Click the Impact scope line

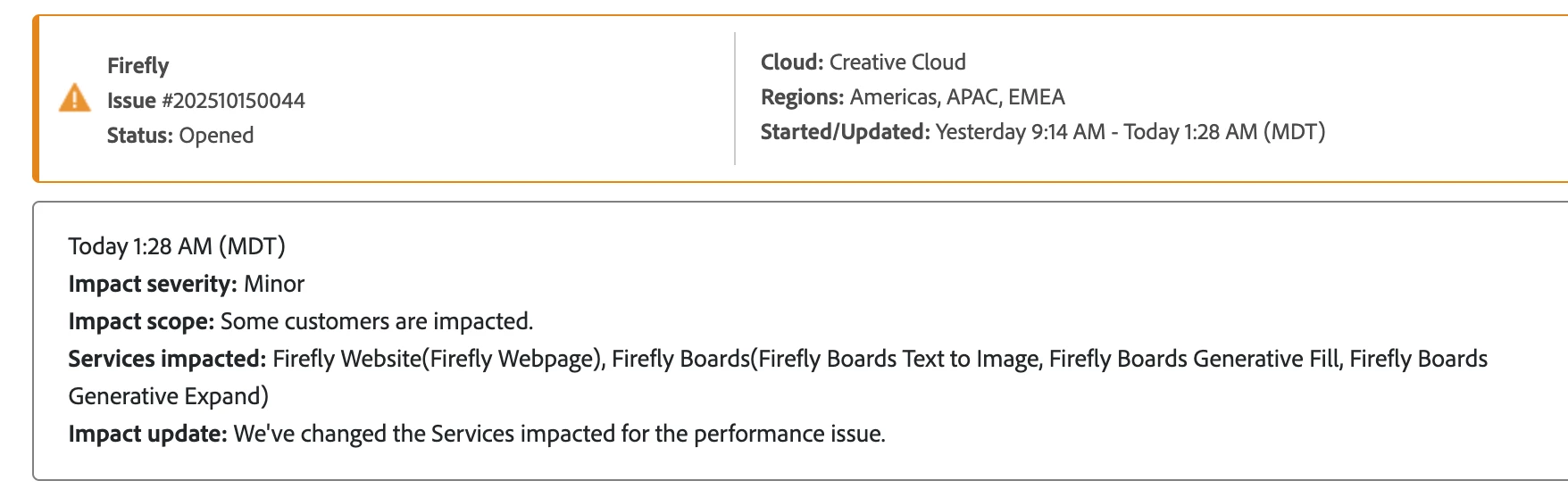301,321
